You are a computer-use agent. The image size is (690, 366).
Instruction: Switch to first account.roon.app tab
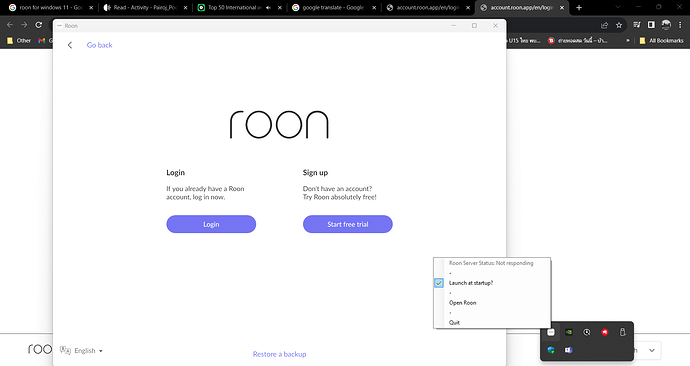coord(427,7)
